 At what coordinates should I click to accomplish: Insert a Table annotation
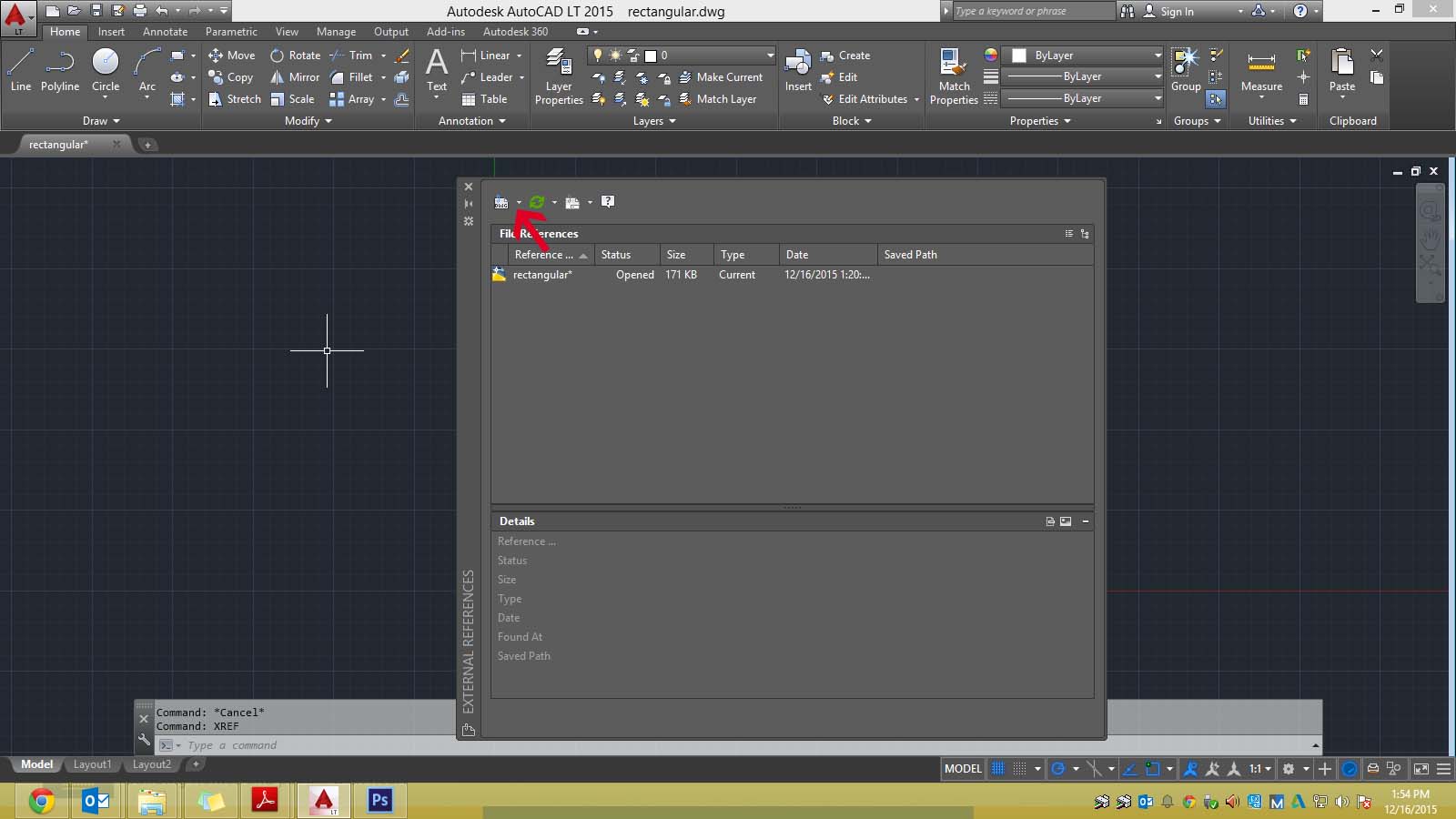[484, 99]
